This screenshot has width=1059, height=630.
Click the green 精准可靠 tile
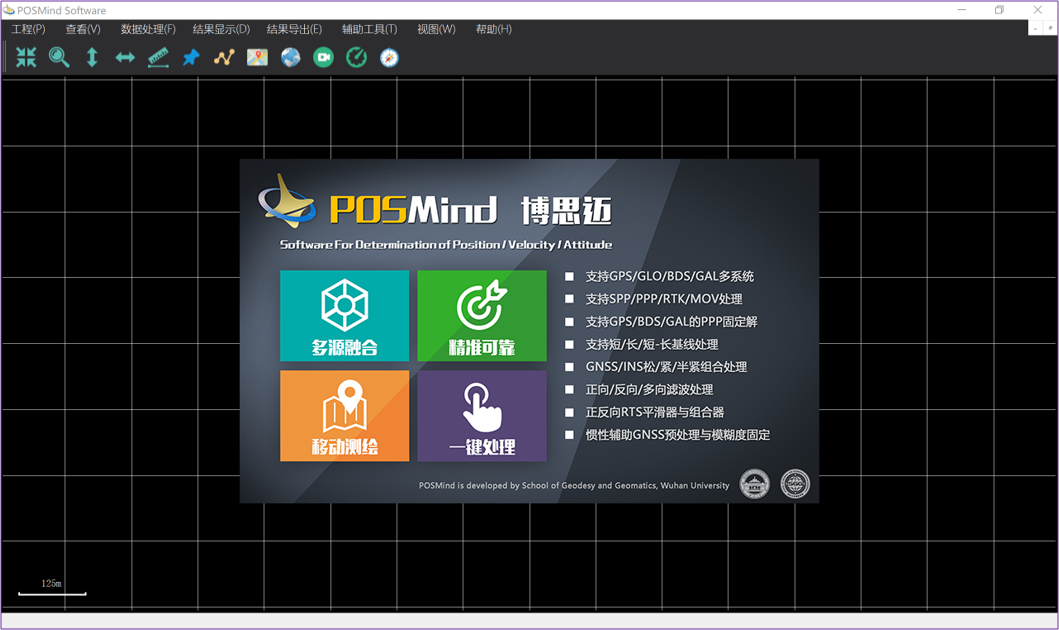482,315
